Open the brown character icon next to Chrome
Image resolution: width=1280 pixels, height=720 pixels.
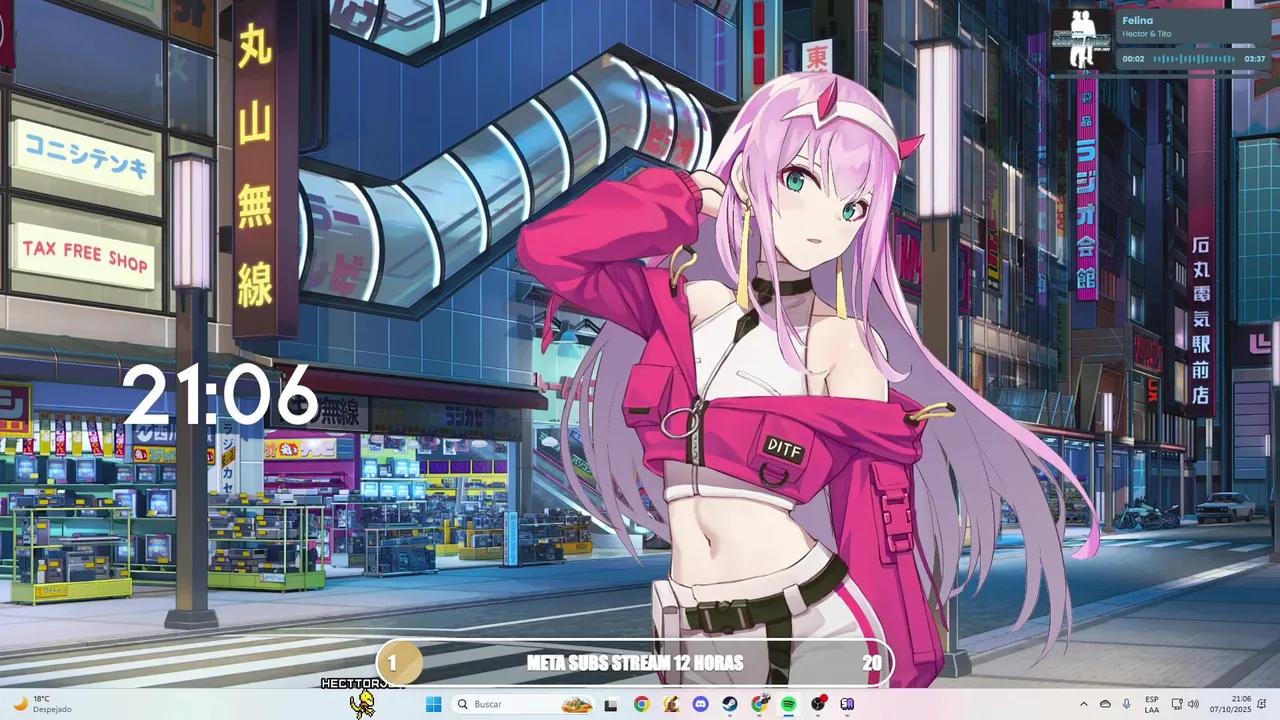click(x=671, y=704)
